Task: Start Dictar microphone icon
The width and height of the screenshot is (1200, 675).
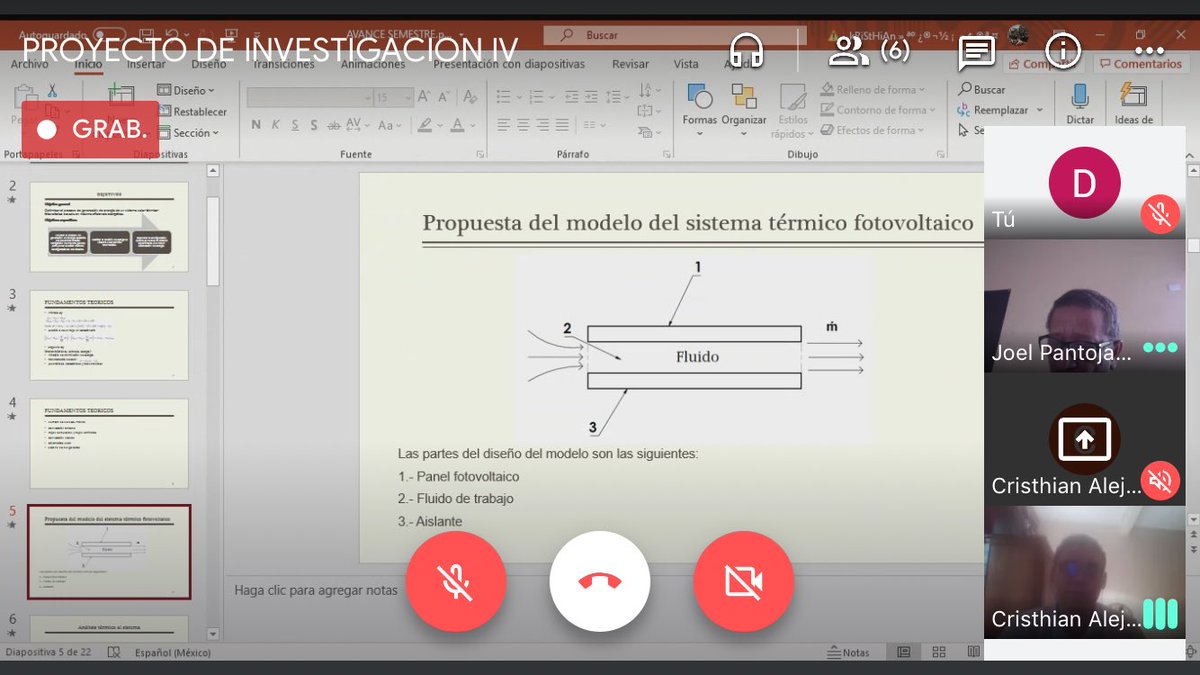Action: (1080, 104)
